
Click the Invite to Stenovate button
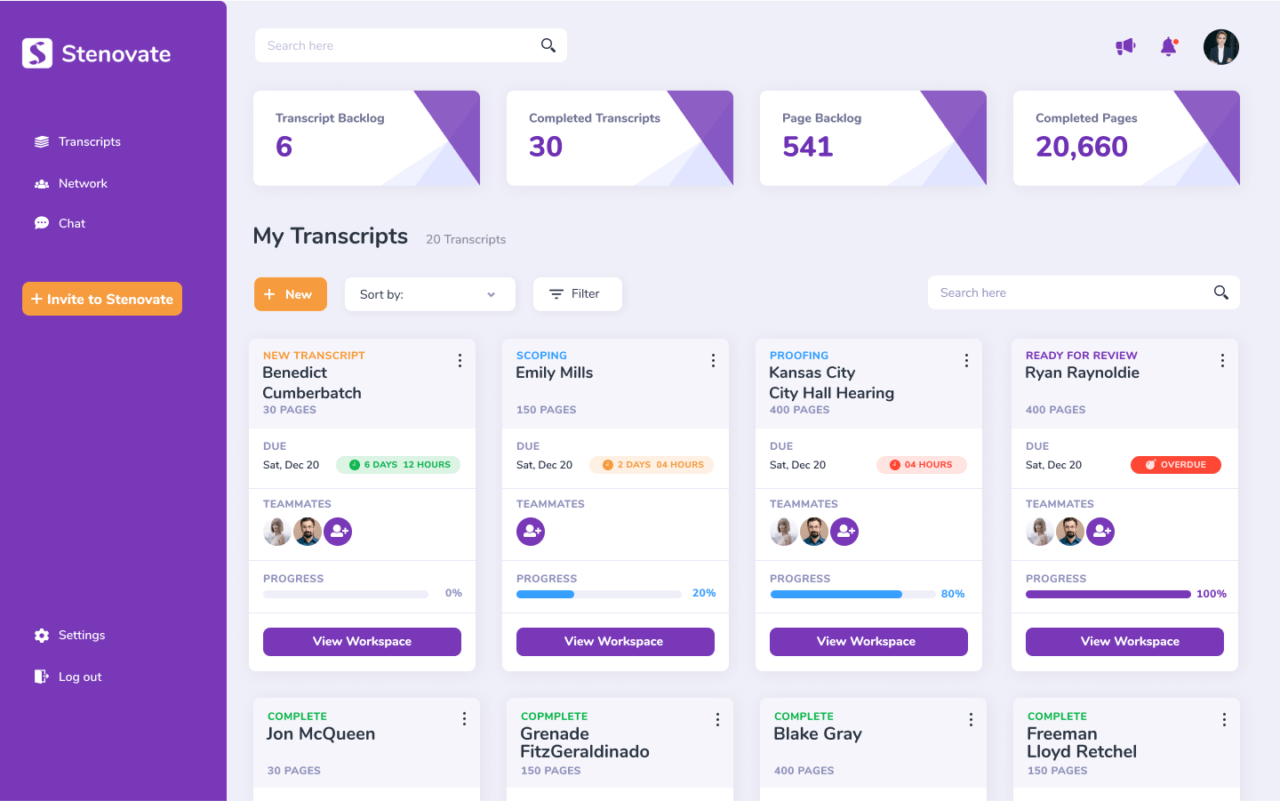pyautogui.click(x=101, y=298)
